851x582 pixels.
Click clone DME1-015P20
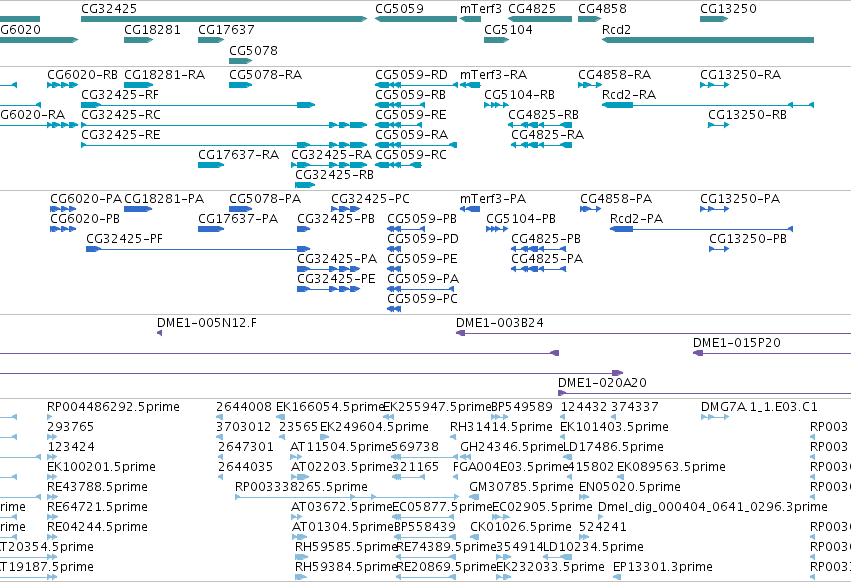coord(736,343)
